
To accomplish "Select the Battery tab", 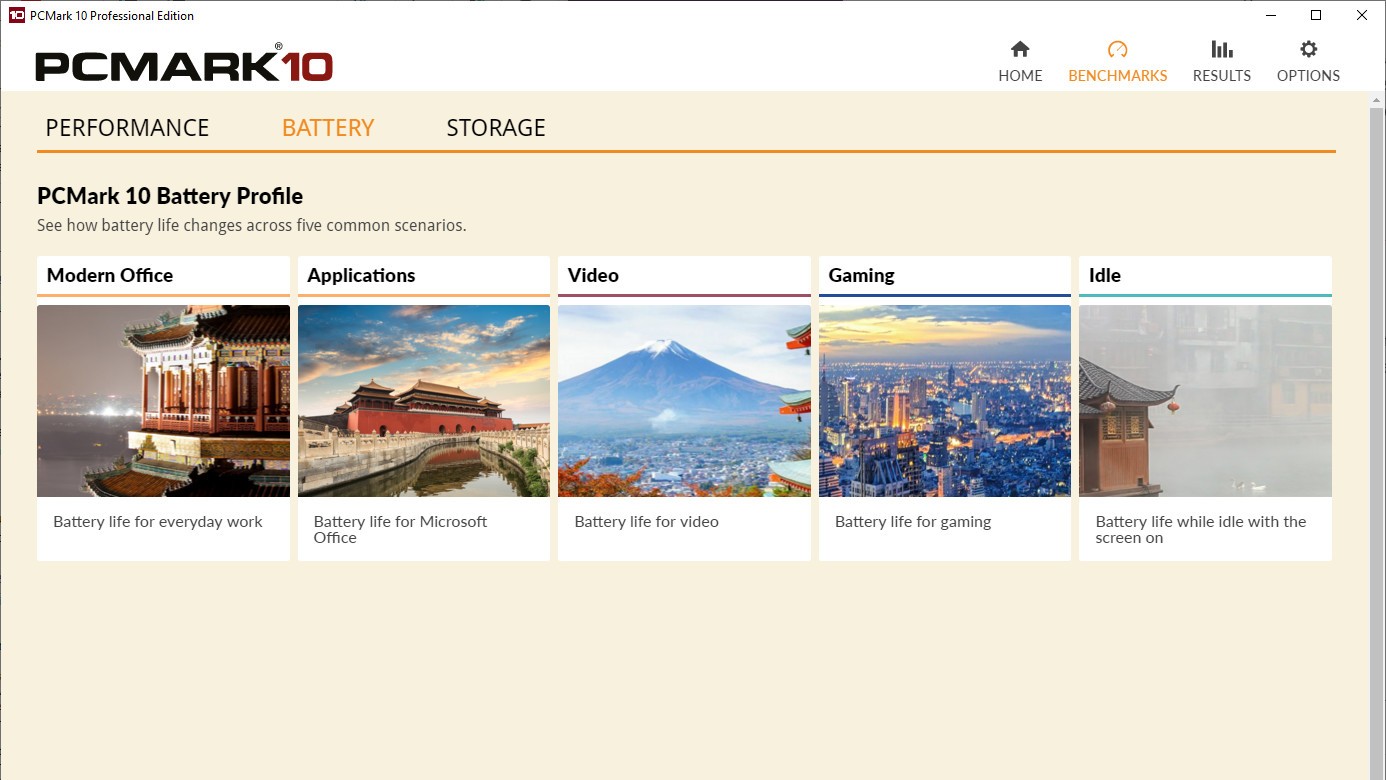I will (x=328, y=128).
